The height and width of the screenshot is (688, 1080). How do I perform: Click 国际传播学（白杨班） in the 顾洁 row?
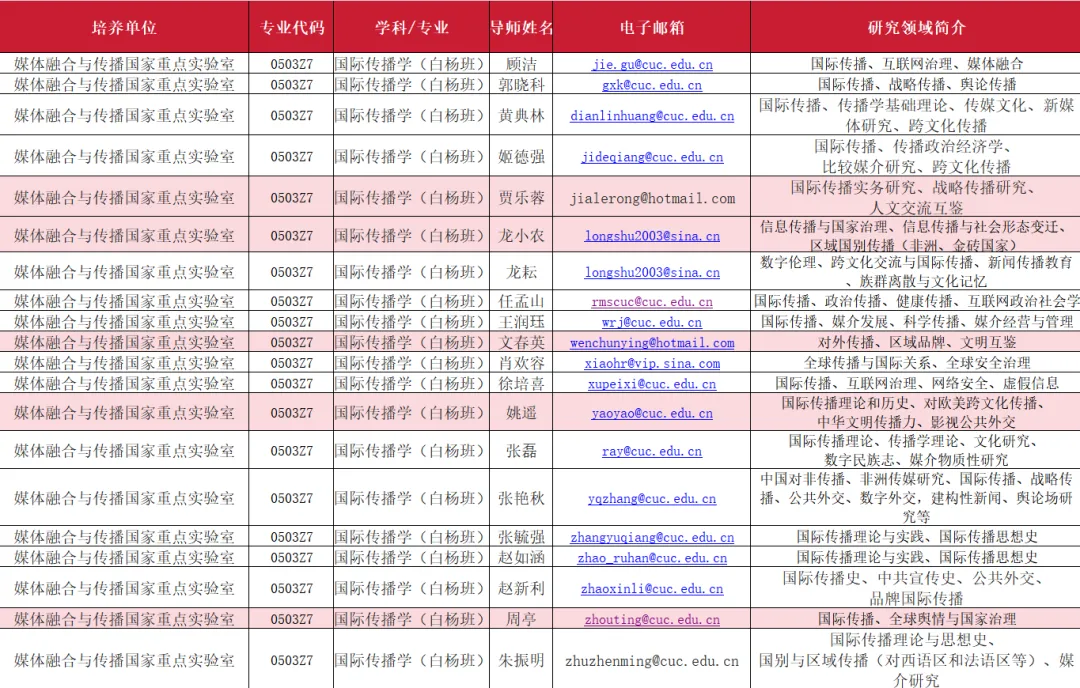pos(411,64)
